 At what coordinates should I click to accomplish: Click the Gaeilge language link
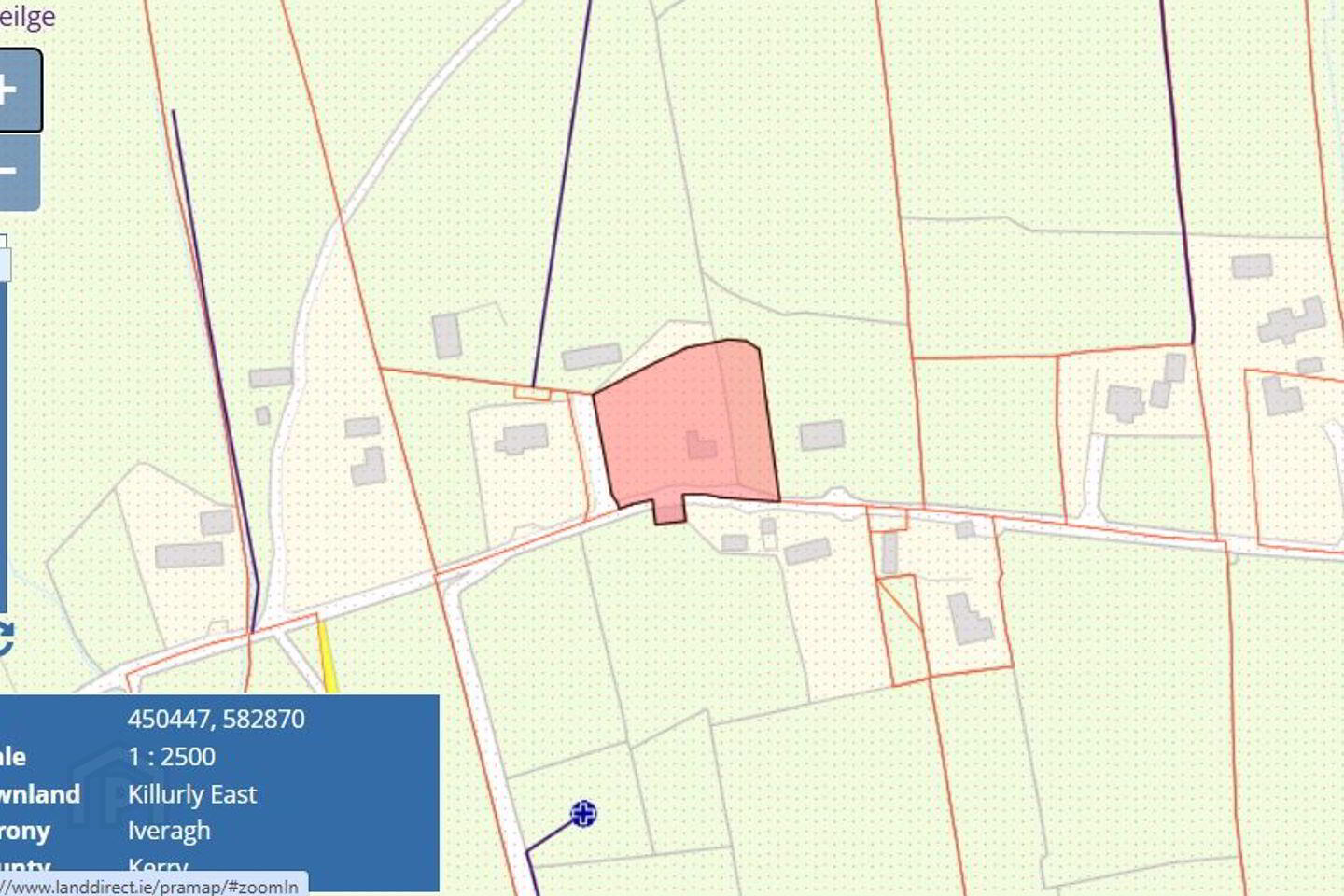click(27, 16)
